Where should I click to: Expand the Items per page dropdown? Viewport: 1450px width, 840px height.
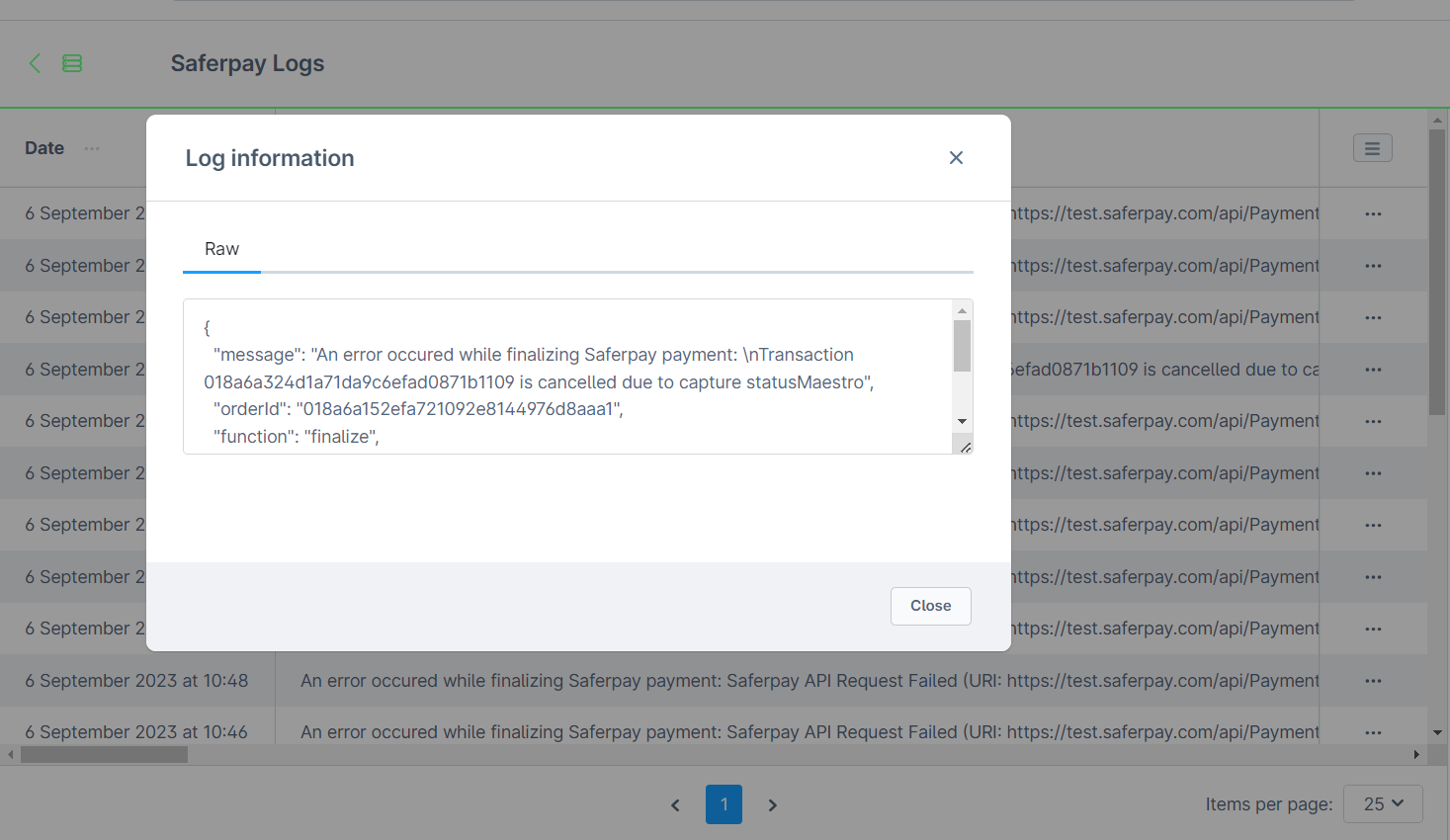pos(1383,804)
